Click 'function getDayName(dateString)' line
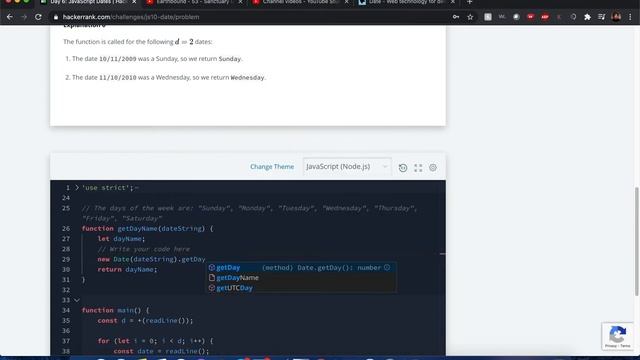The height and width of the screenshot is (360, 640). [x=147, y=229]
